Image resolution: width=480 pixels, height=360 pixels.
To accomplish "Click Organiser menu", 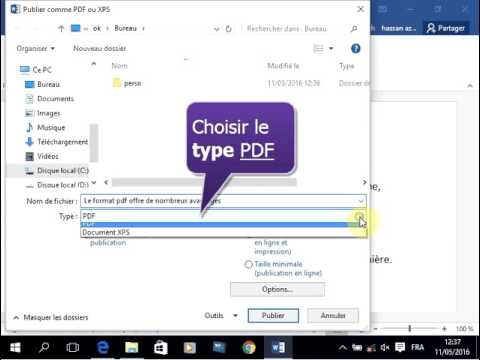I will click(x=35, y=49).
